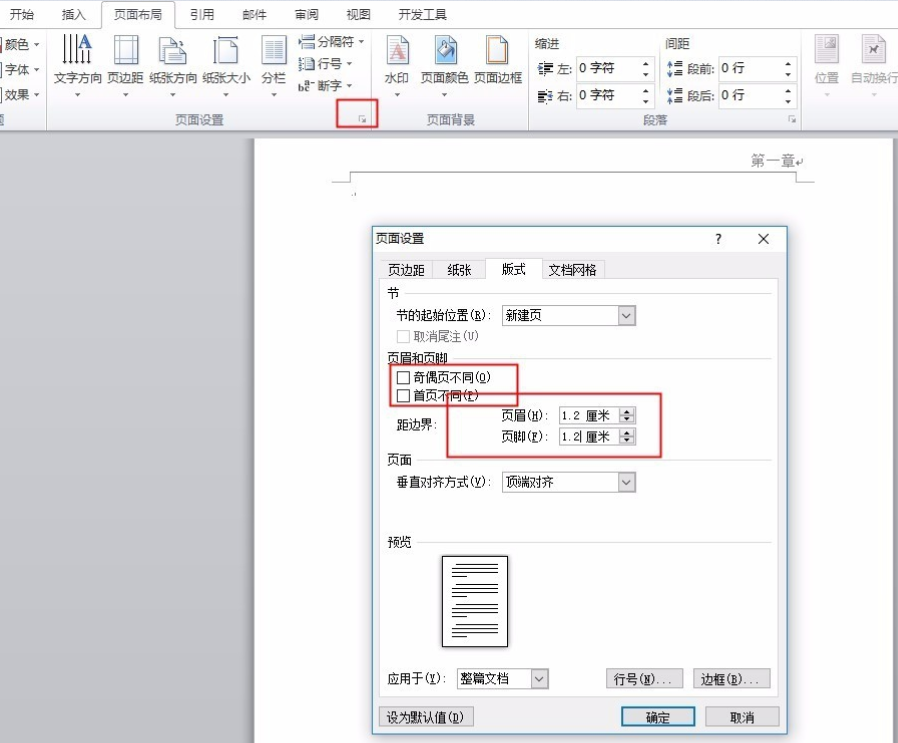Click 设为默认值 button
Screen dimensions: 898x743
426,717
